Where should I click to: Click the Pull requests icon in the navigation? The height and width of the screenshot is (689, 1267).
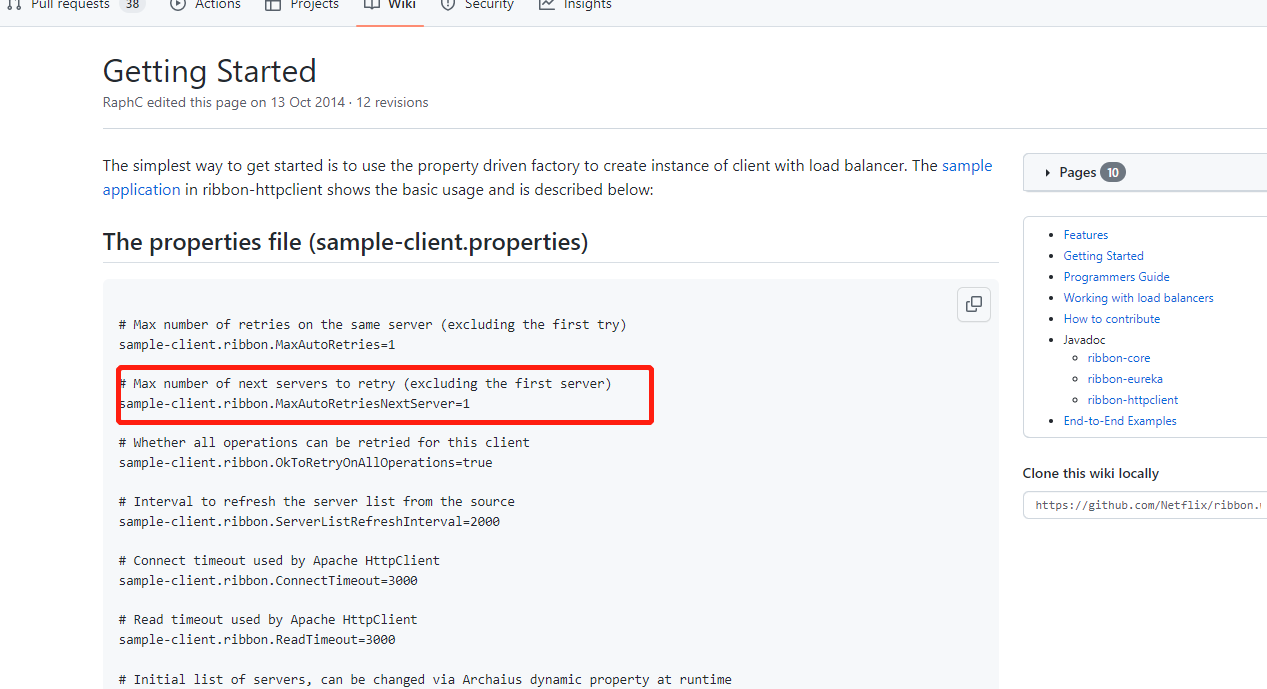coord(12,5)
